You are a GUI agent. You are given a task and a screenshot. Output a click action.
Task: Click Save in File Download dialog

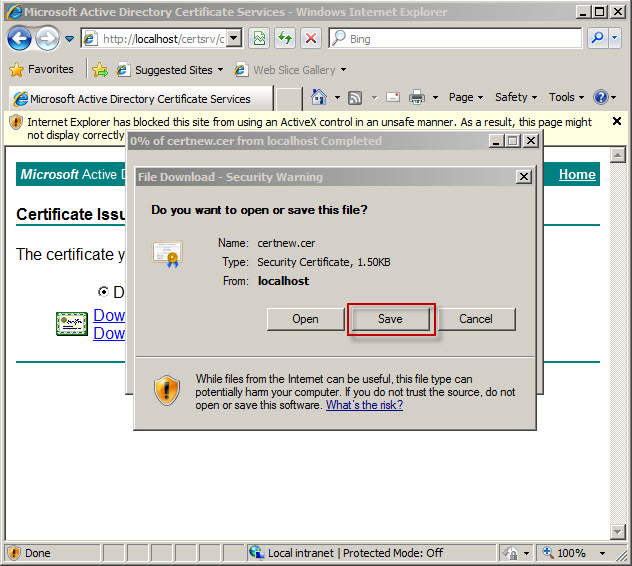pos(390,319)
